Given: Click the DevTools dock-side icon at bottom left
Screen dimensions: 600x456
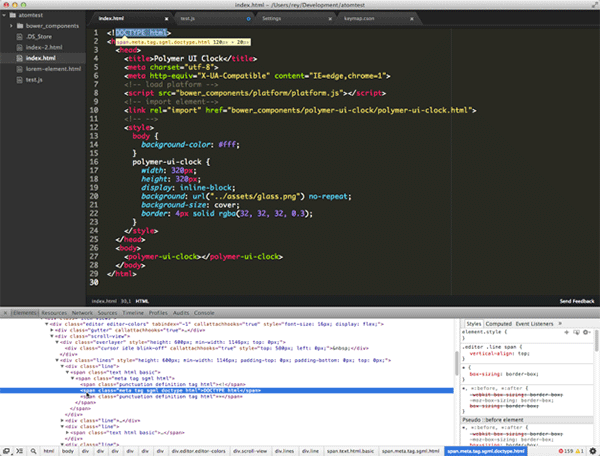Looking at the screenshot, I should pos(7,451).
